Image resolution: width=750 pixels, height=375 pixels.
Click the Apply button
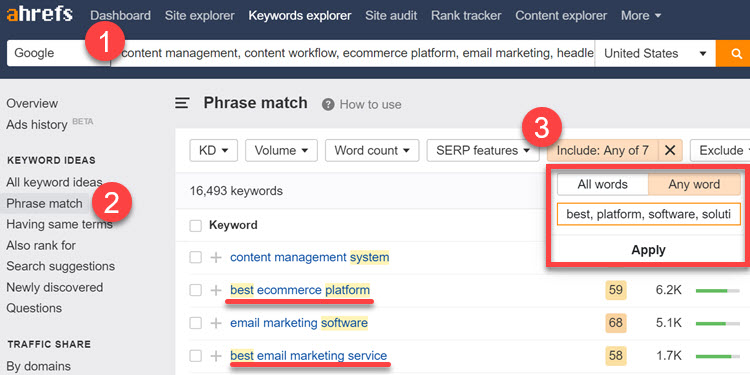click(x=648, y=250)
